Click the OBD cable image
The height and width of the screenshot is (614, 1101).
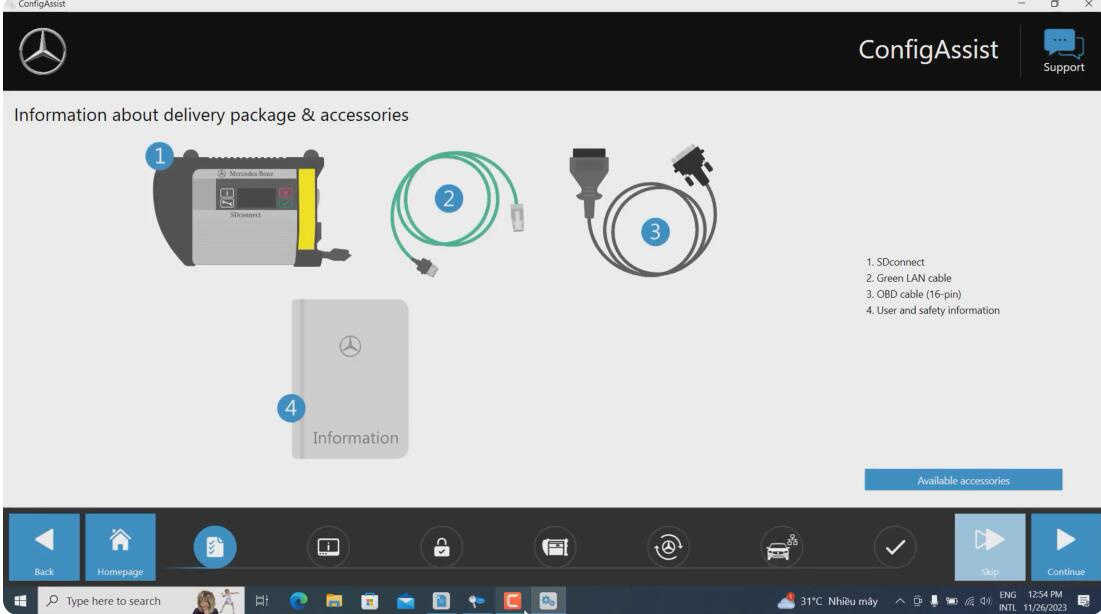click(642, 209)
